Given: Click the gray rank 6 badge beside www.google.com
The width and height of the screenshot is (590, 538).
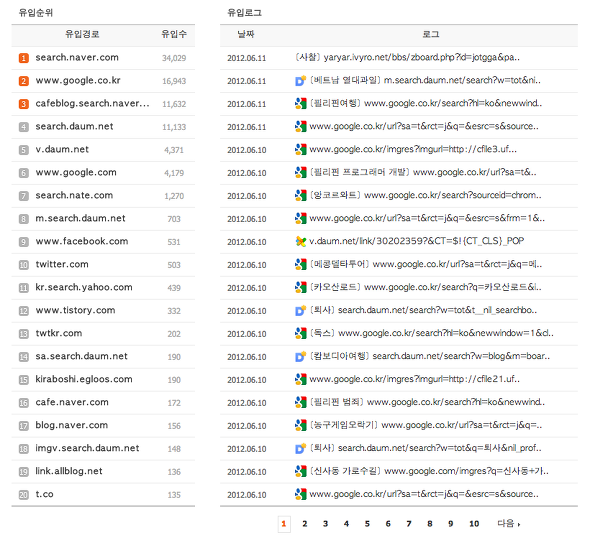Looking at the screenshot, I should 24,173.
